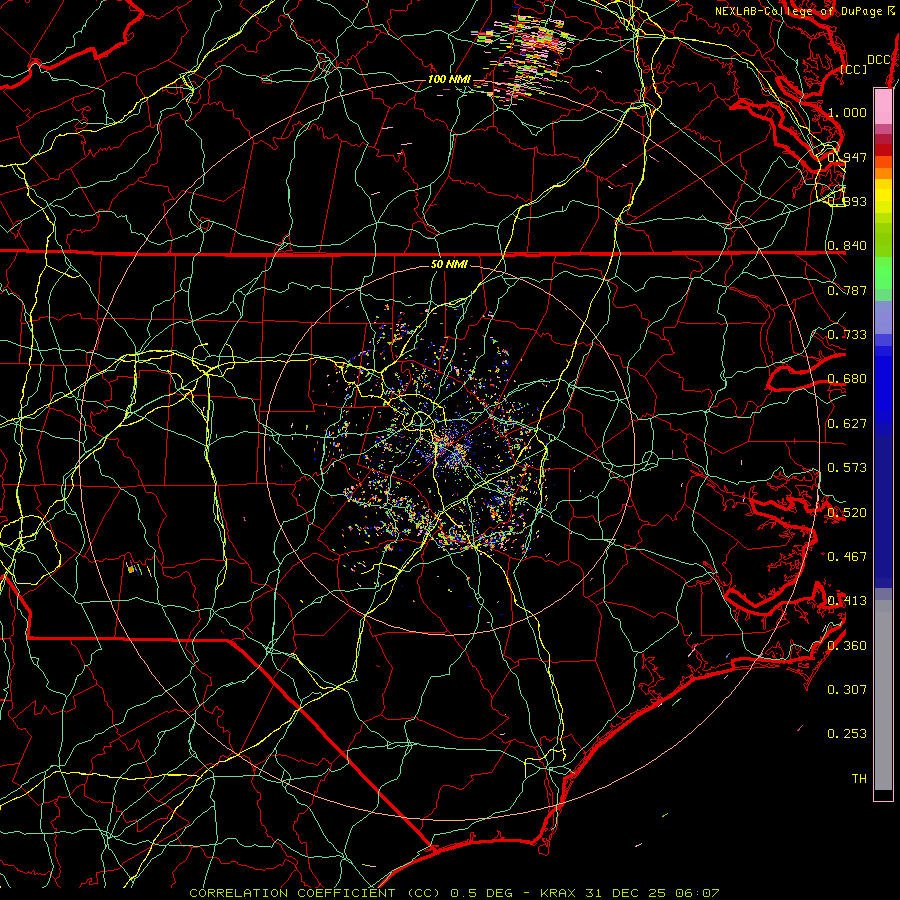This screenshot has height=900, width=900.
Task: Click the '0.360' color scale value
Action: point(847,645)
